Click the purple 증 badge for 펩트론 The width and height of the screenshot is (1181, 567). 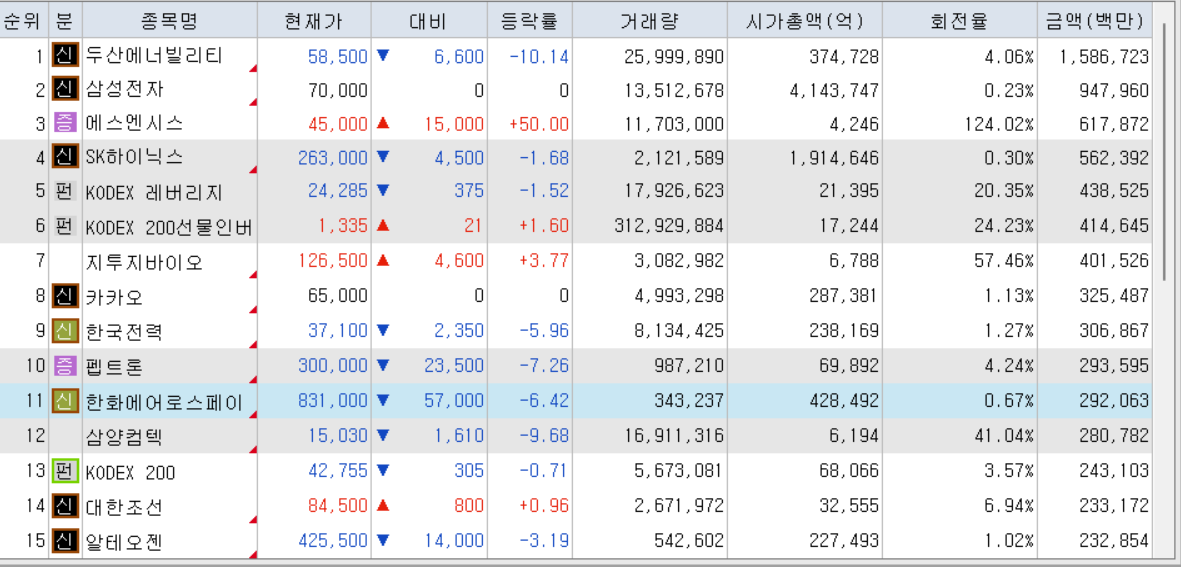tap(65, 366)
